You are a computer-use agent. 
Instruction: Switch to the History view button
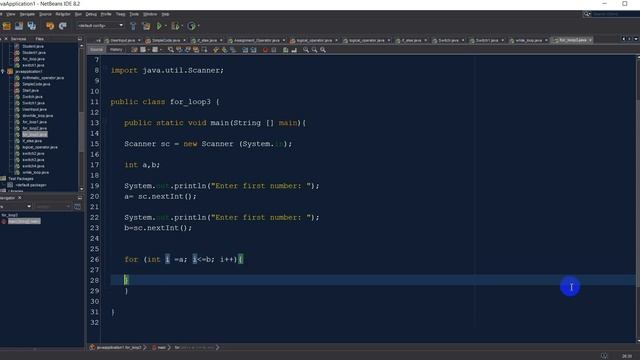[x=116, y=50]
